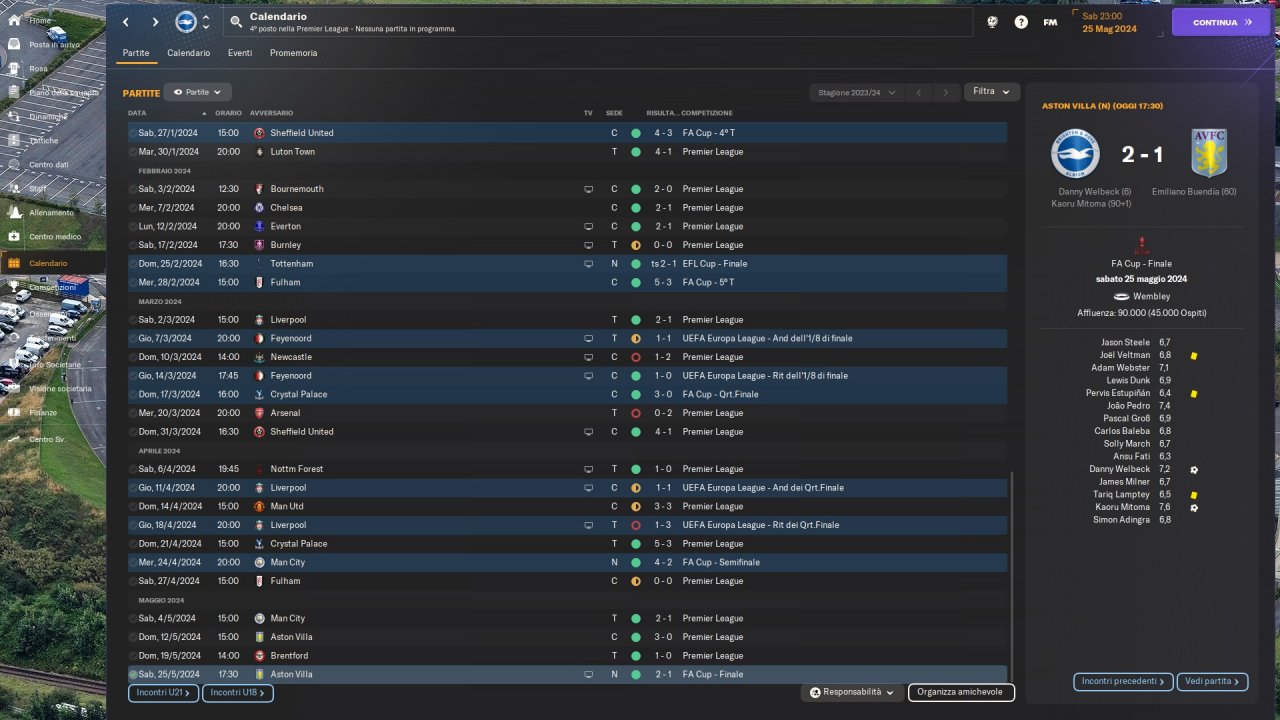The height and width of the screenshot is (720, 1280).
Task: Switch to the Partite tab
Action: [136, 53]
